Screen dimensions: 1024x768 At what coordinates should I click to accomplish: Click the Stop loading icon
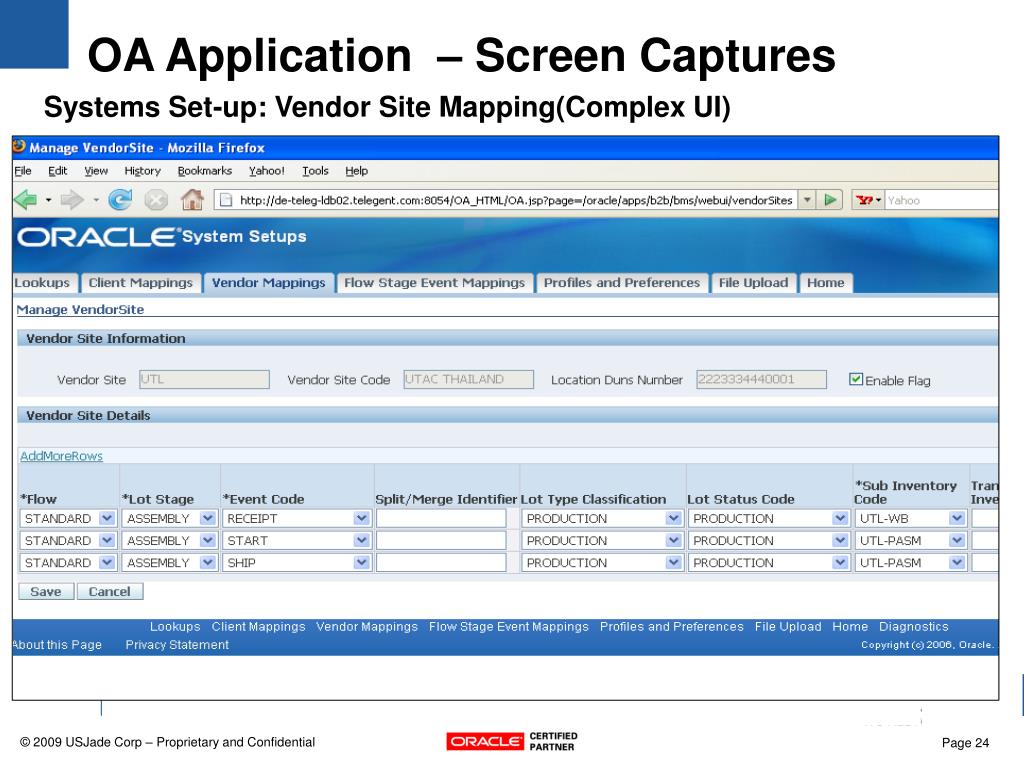click(x=156, y=200)
